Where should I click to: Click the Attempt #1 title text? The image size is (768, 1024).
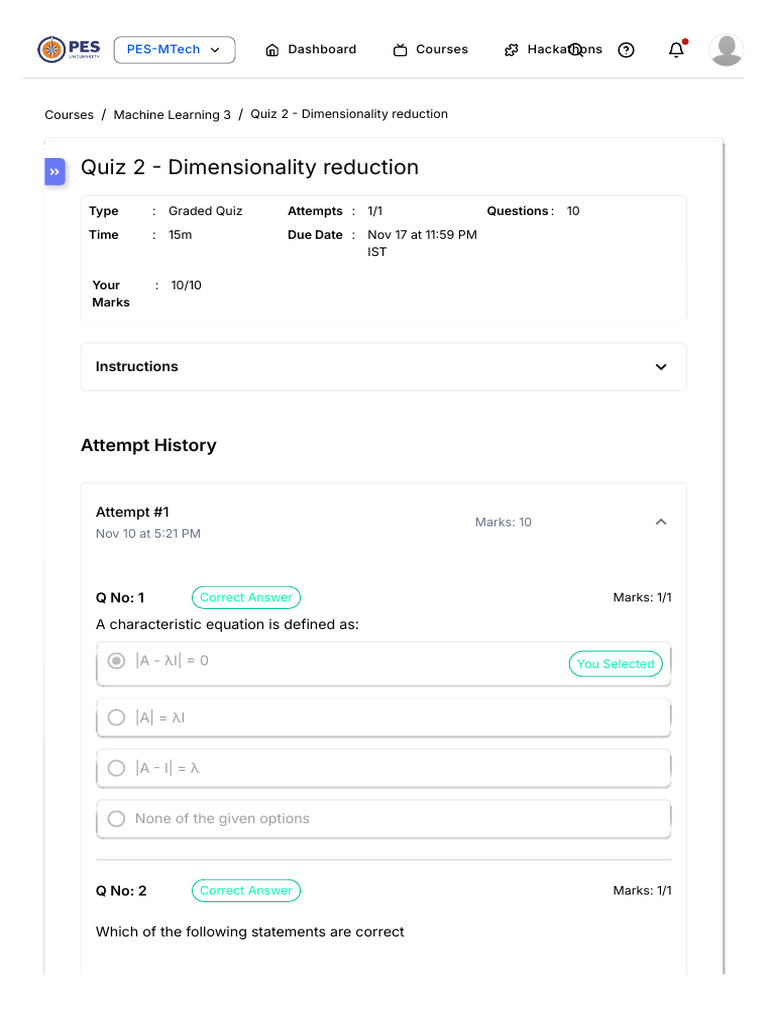point(133,512)
